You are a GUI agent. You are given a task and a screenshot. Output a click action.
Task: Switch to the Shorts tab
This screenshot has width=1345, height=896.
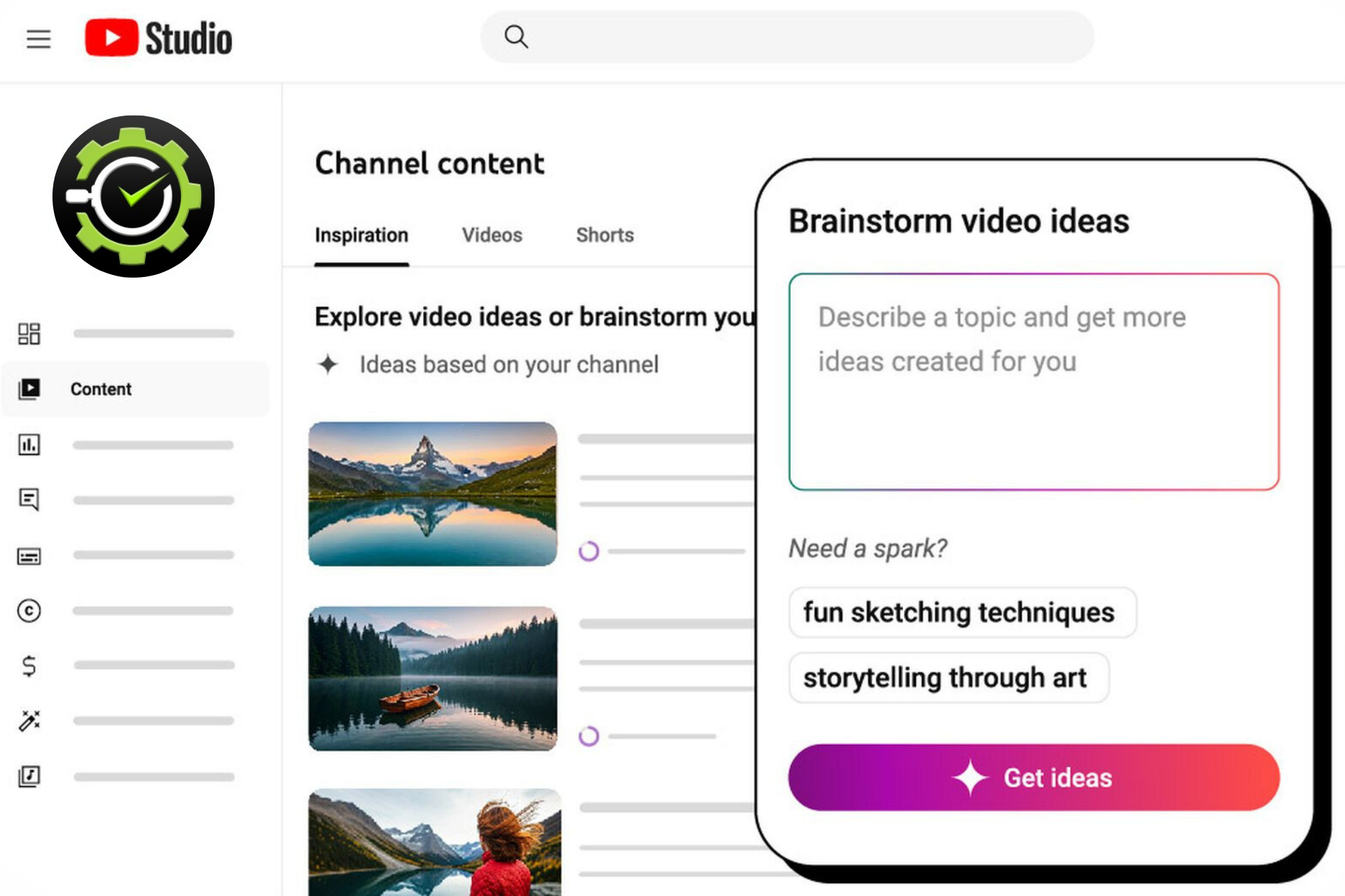[605, 235]
